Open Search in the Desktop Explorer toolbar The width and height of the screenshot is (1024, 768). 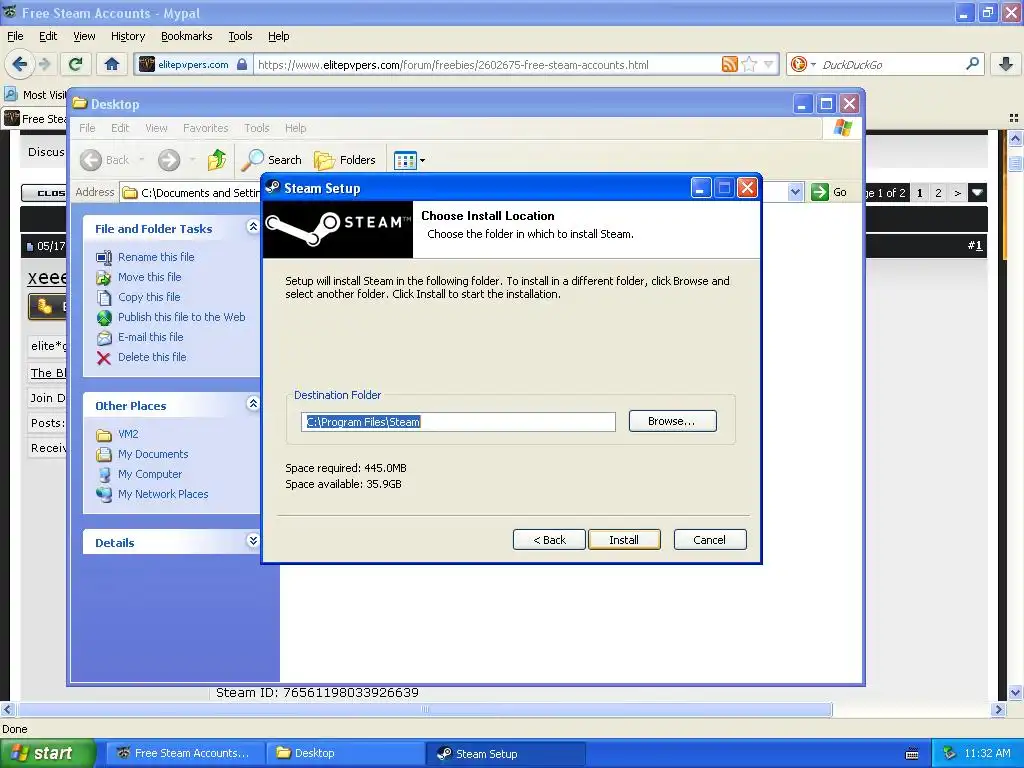[272, 159]
